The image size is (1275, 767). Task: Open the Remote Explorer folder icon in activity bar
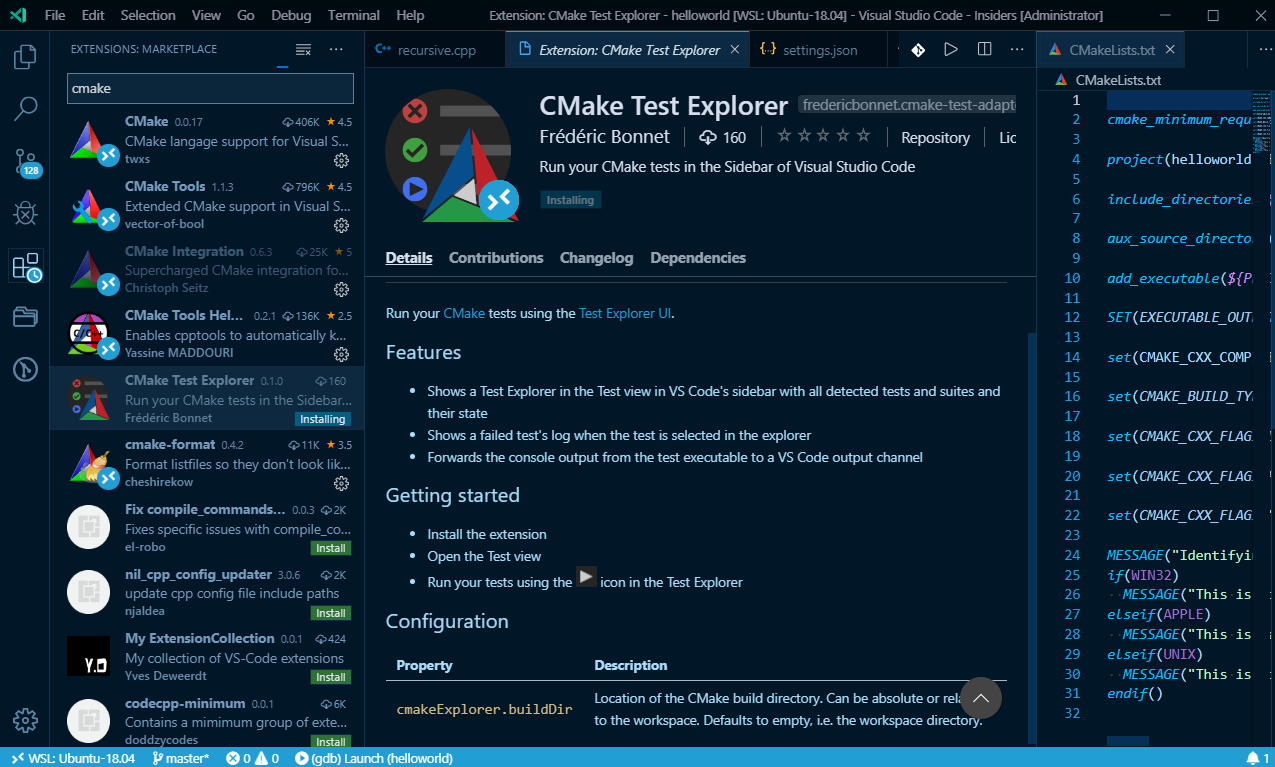coord(25,318)
